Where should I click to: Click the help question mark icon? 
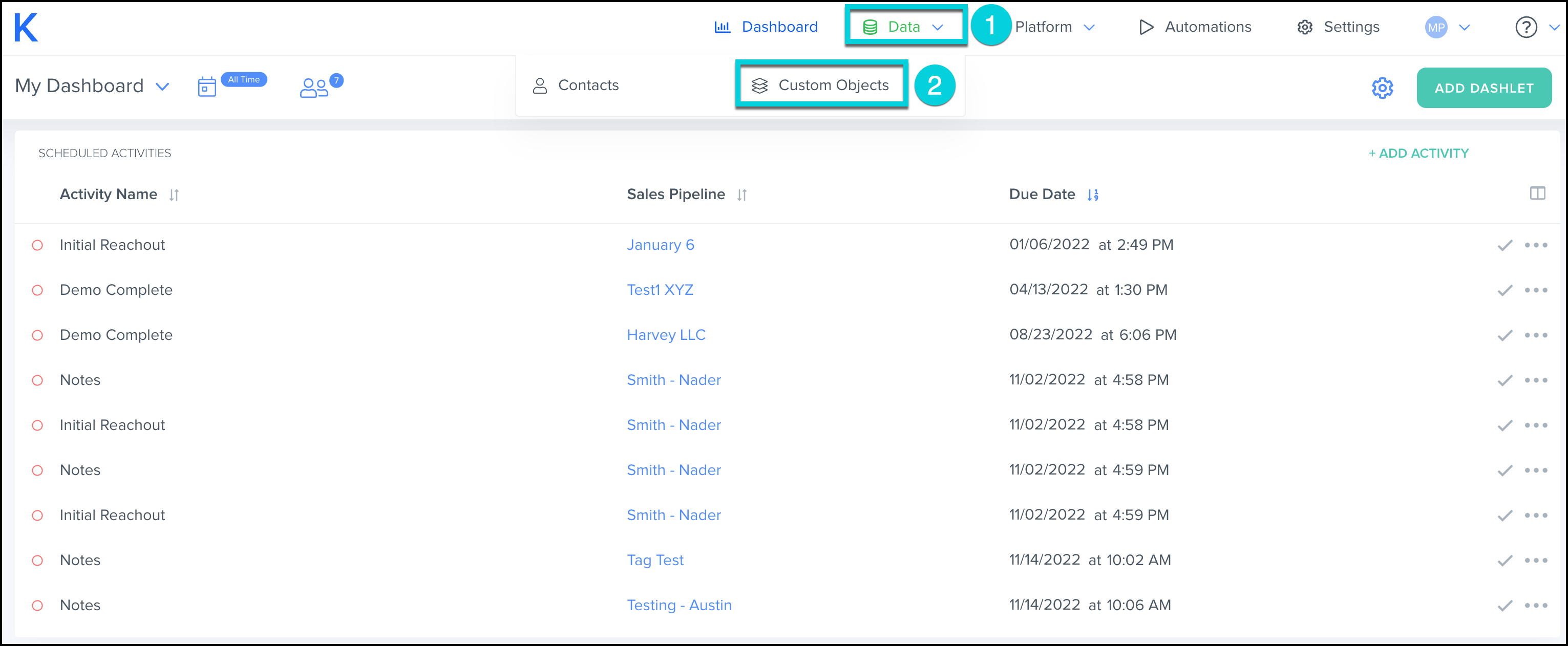point(1526,27)
